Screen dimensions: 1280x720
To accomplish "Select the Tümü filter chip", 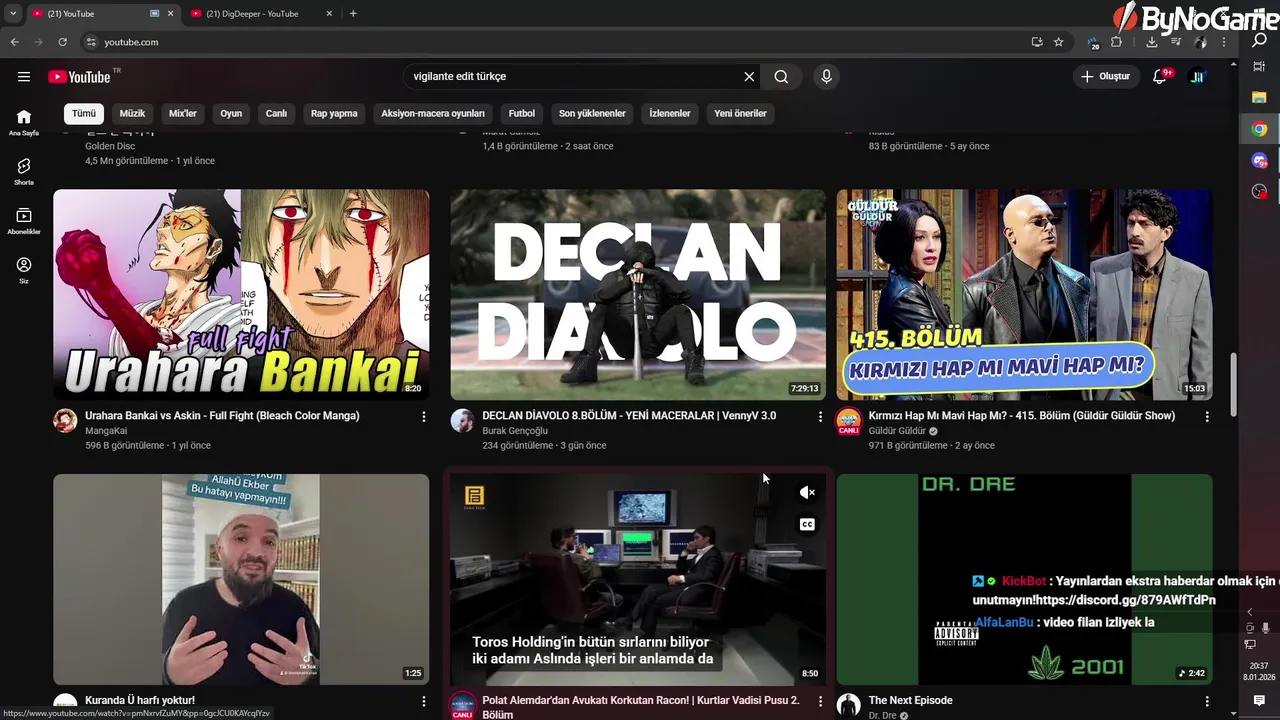I will 84,114.
